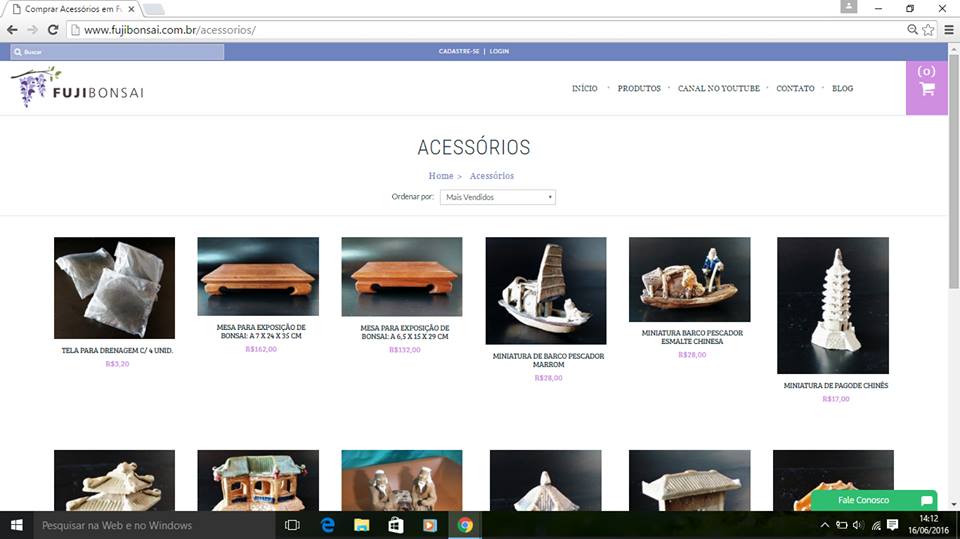Show hidden system tray icons chevron

pos(825,525)
